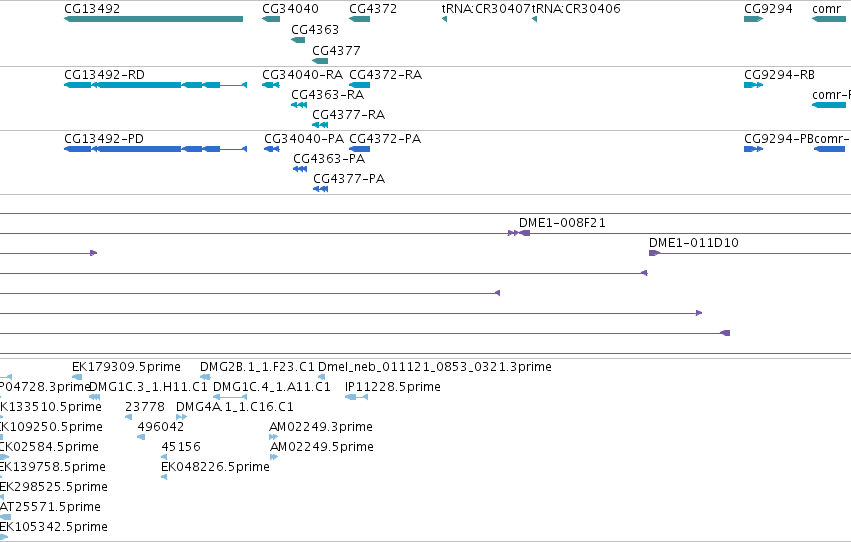Click EST DMG2B.1_1.F23.C1

click(205, 377)
